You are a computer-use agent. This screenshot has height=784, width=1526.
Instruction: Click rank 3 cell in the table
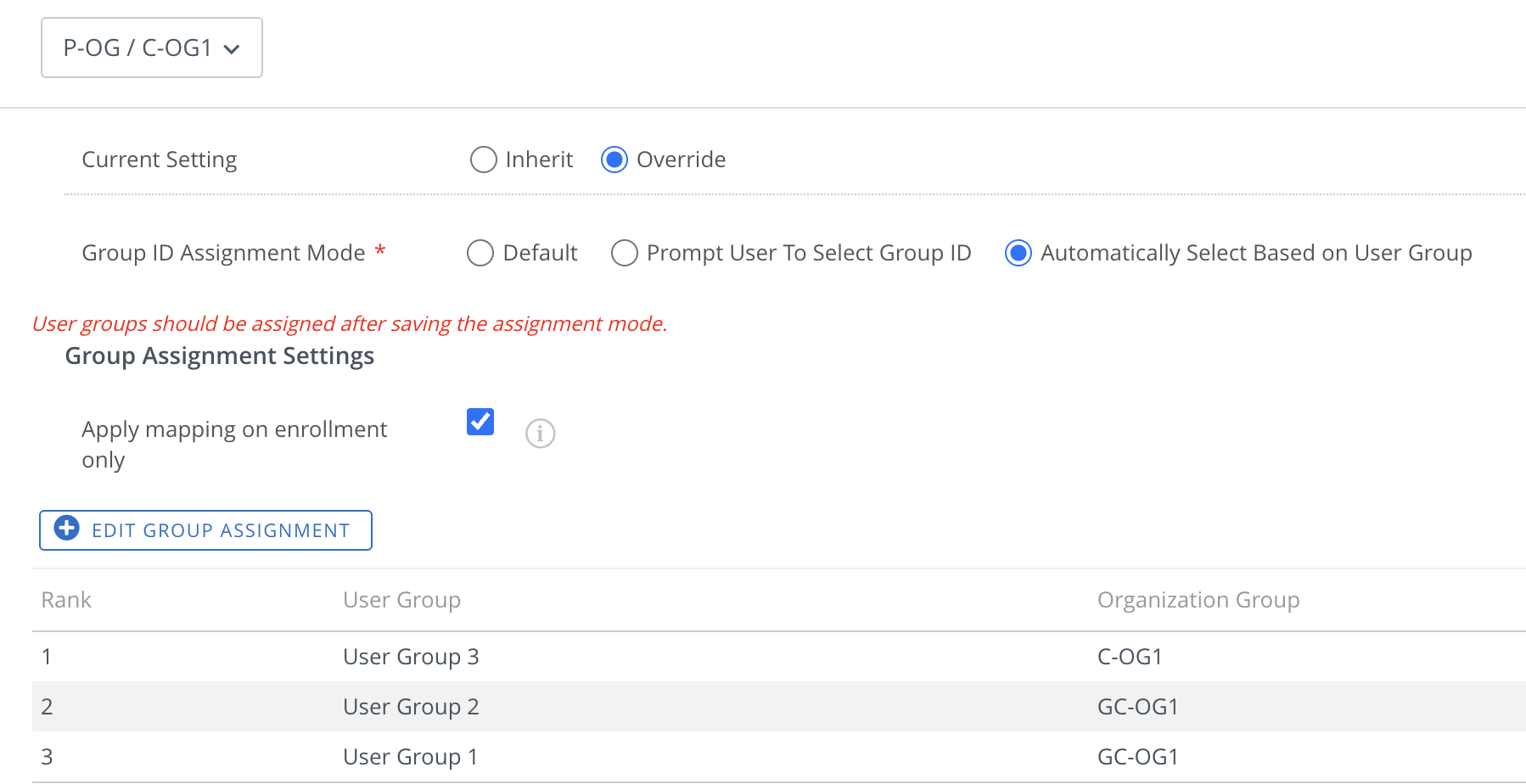point(47,757)
